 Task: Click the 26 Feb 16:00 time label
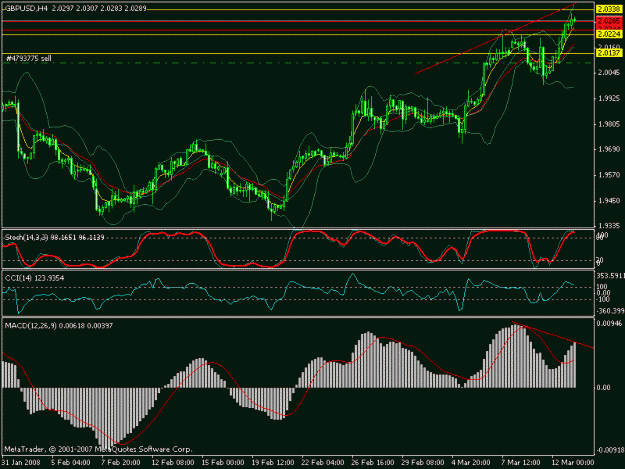(373, 462)
